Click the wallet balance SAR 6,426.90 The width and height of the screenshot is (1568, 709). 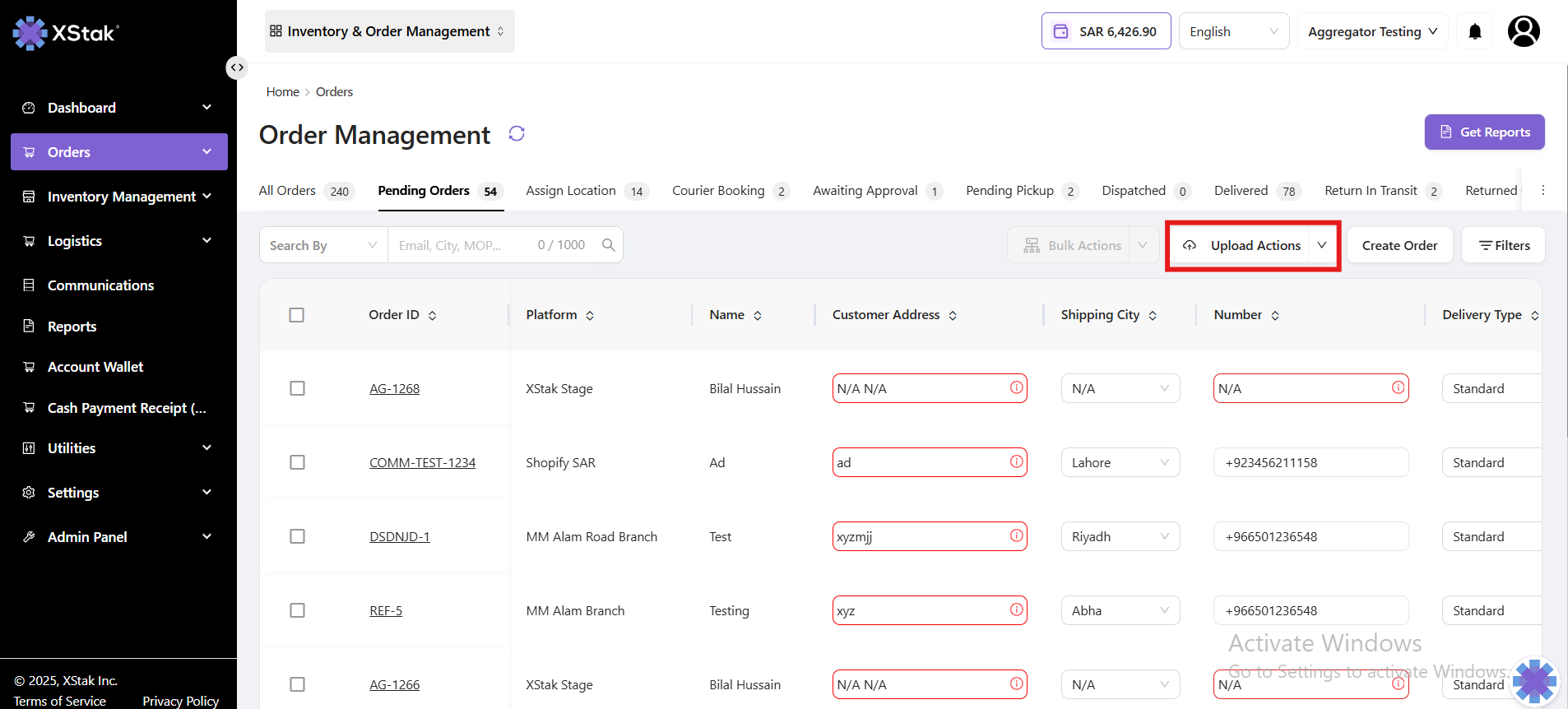1106,32
